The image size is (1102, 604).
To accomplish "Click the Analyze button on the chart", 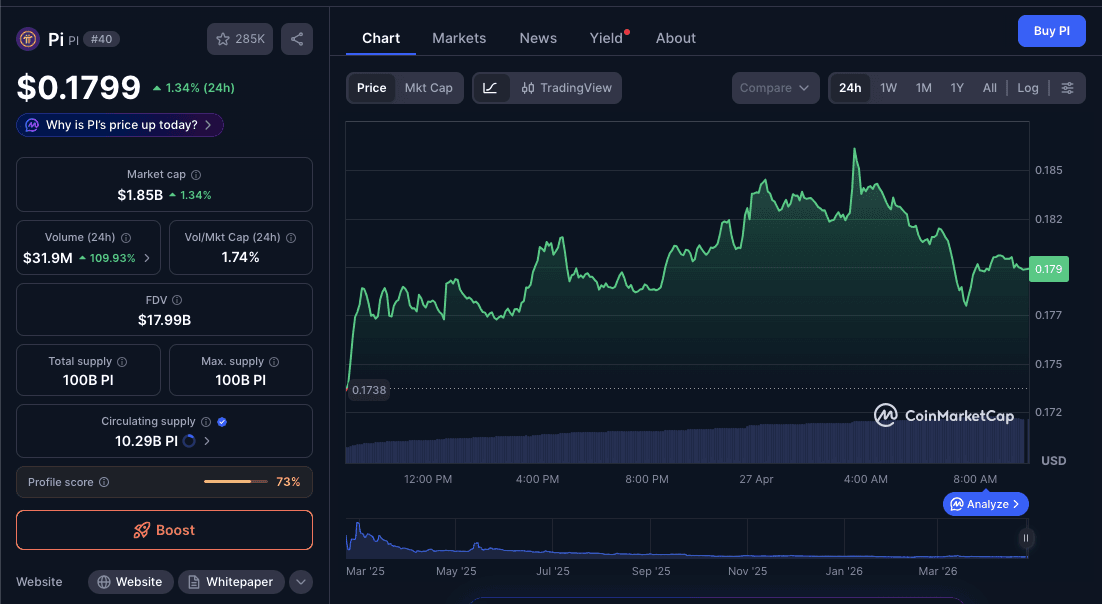I will coord(985,504).
